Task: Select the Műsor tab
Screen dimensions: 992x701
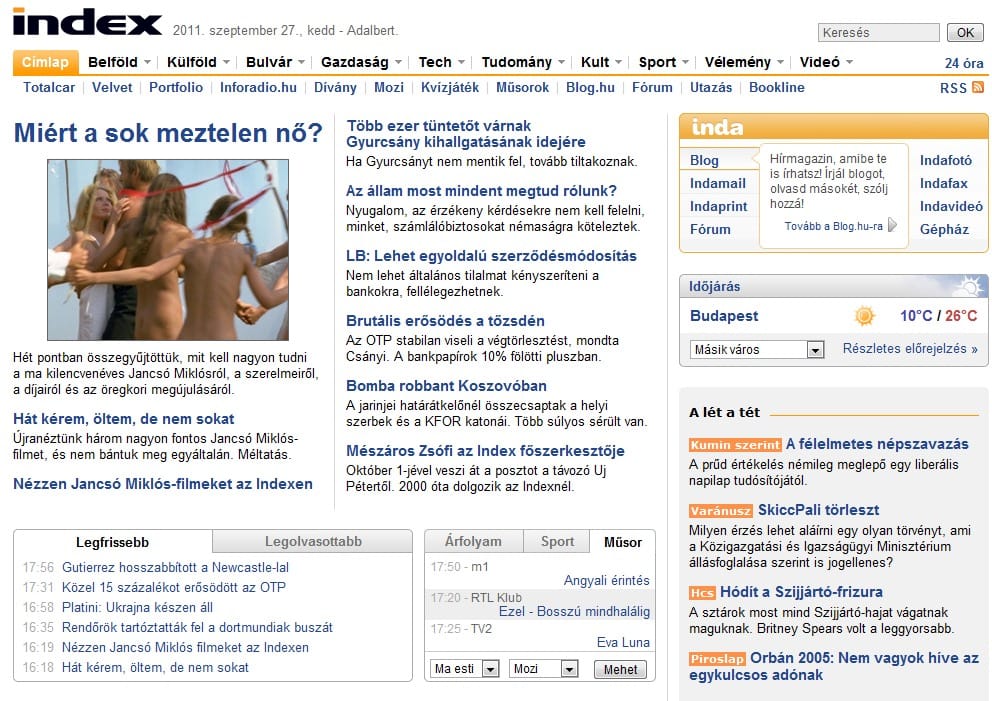Action: pyautogui.click(x=623, y=542)
